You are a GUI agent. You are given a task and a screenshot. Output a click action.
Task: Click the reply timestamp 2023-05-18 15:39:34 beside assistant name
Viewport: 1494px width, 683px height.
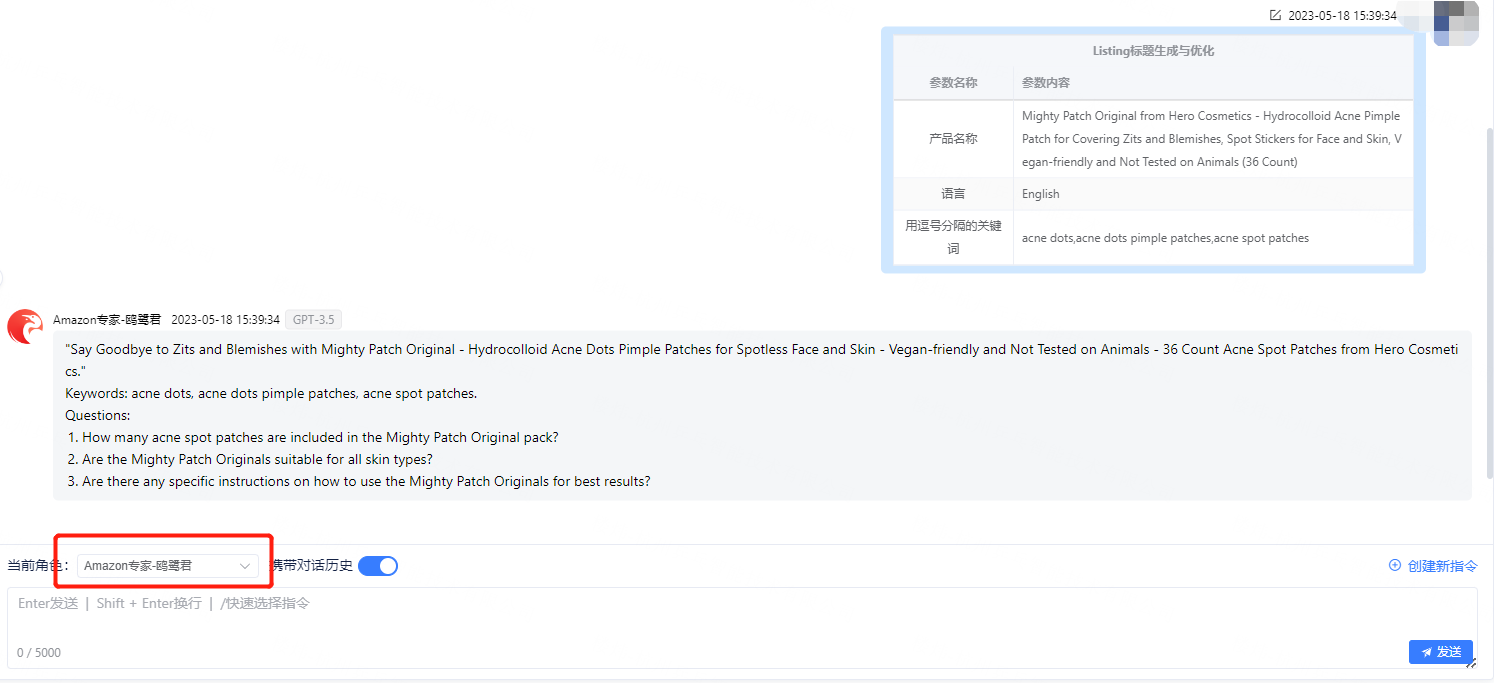pyautogui.click(x=225, y=320)
